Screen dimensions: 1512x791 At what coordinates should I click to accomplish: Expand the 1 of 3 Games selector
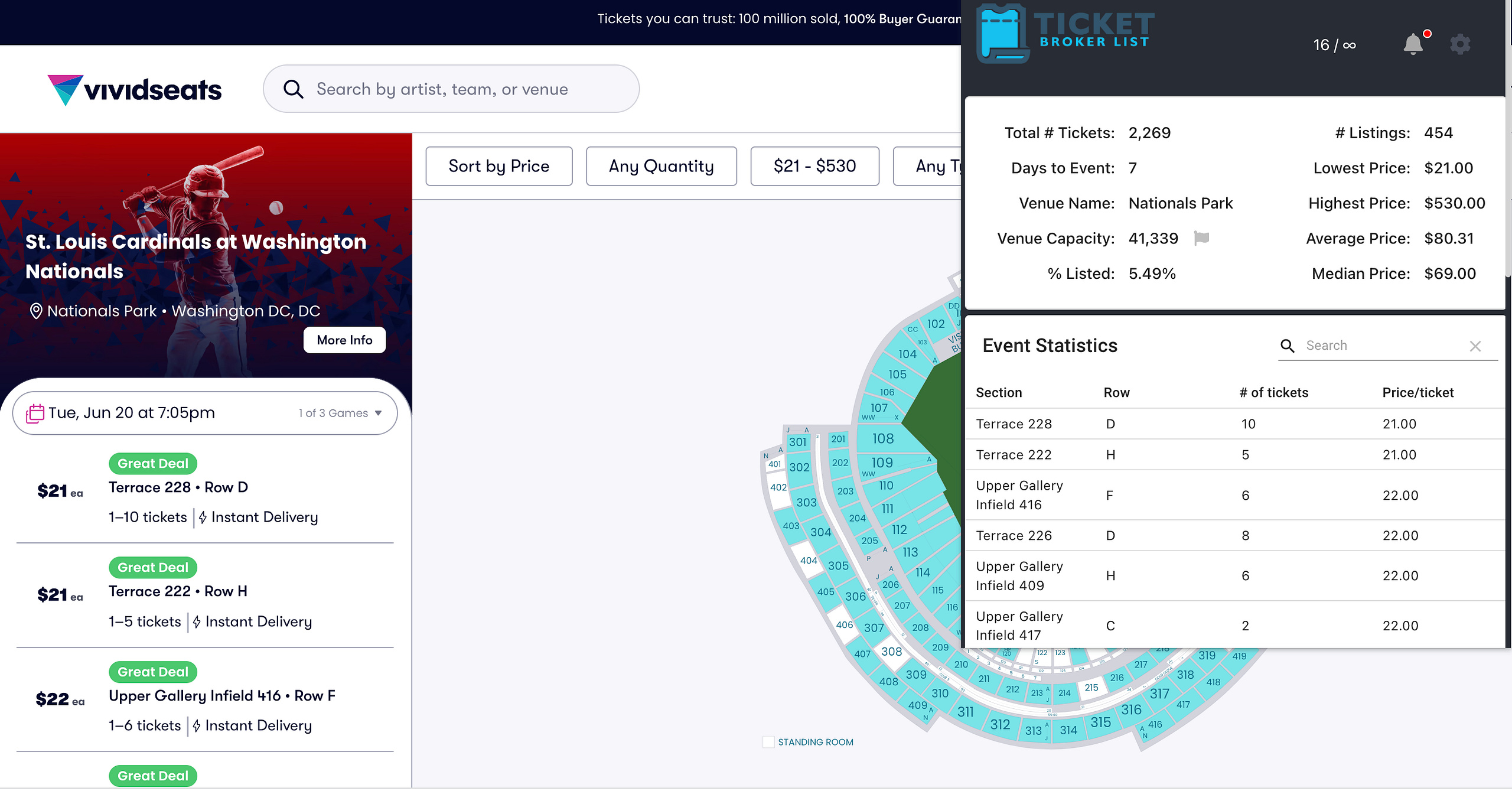click(x=340, y=413)
